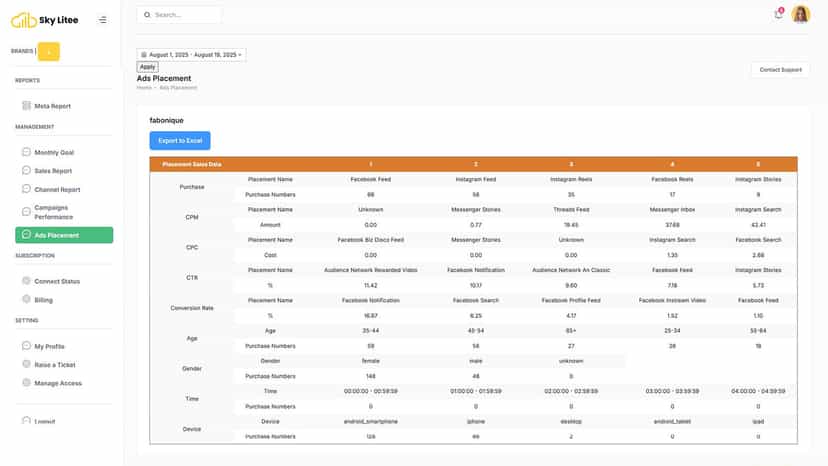Open the user profile avatar
Screen dimensions: 828x466
pyautogui.click(x=801, y=14)
